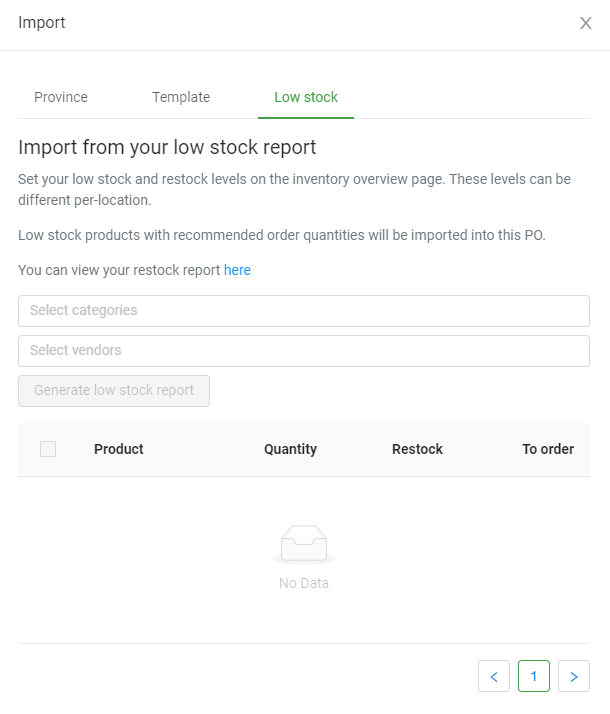The width and height of the screenshot is (610, 714).
Task: Go to previous page with left arrow
Action: pos(494,676)
